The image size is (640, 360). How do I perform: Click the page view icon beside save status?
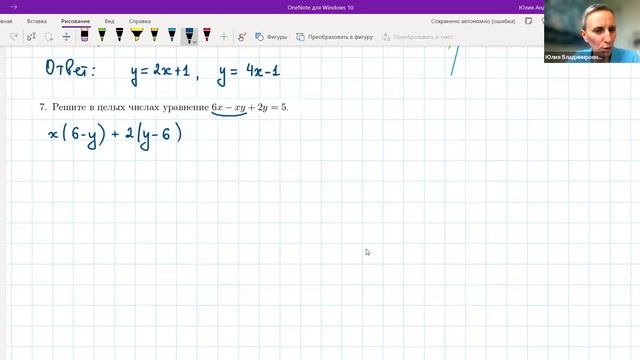click(529, 21)
